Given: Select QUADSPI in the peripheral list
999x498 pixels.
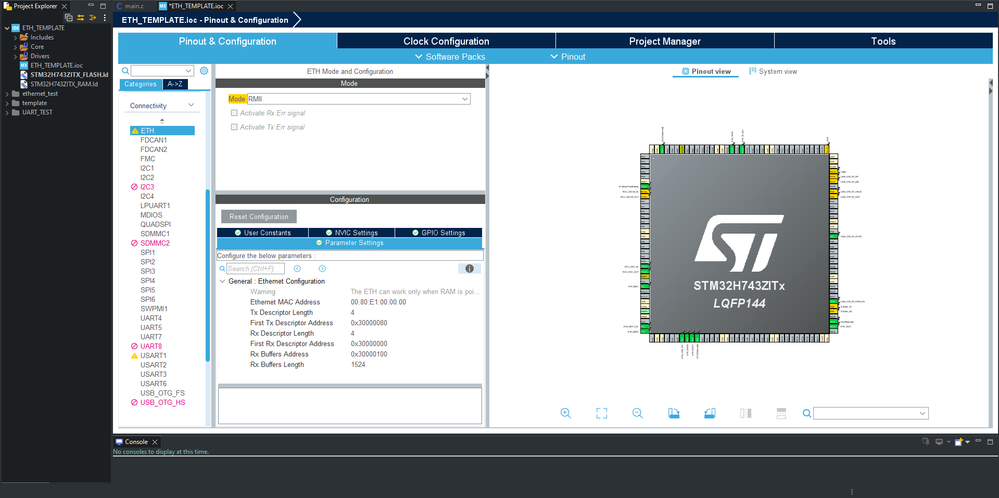Looking at the screenshot, I should point(155,224).
